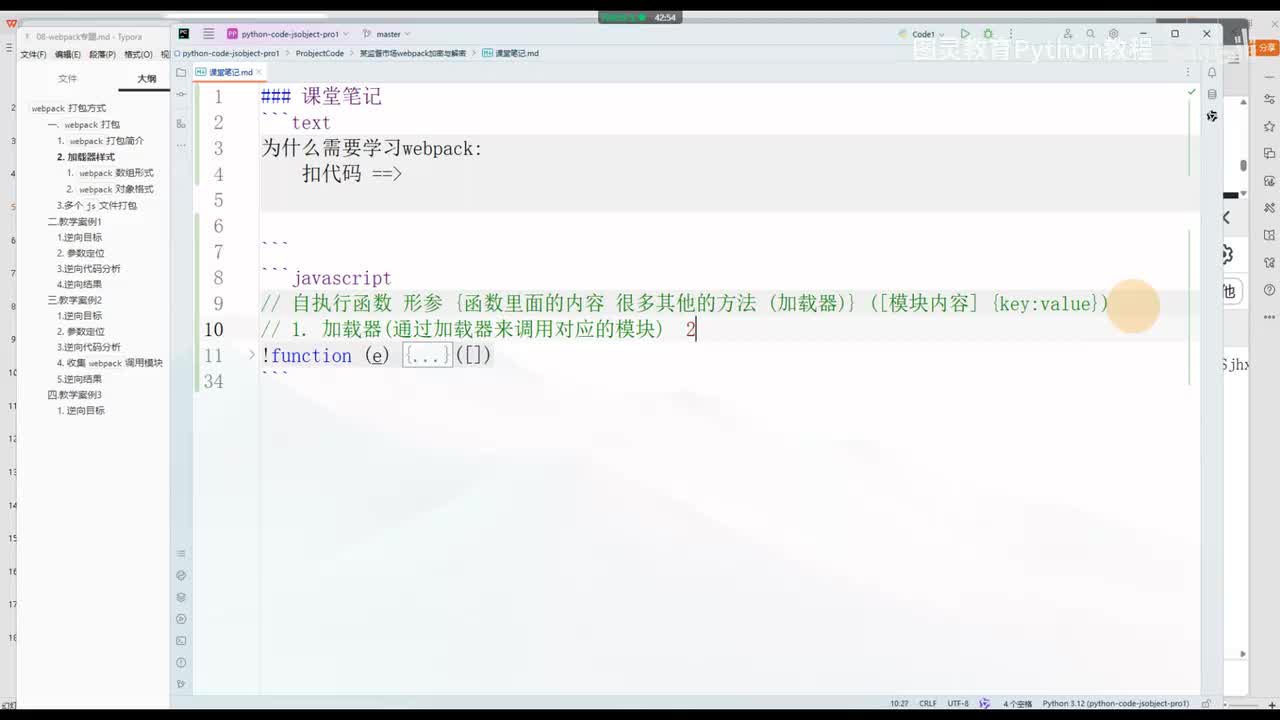Open Services tool window icon
The width and height of the screenshot is (1280, 720).
click(x=181, y=619)
